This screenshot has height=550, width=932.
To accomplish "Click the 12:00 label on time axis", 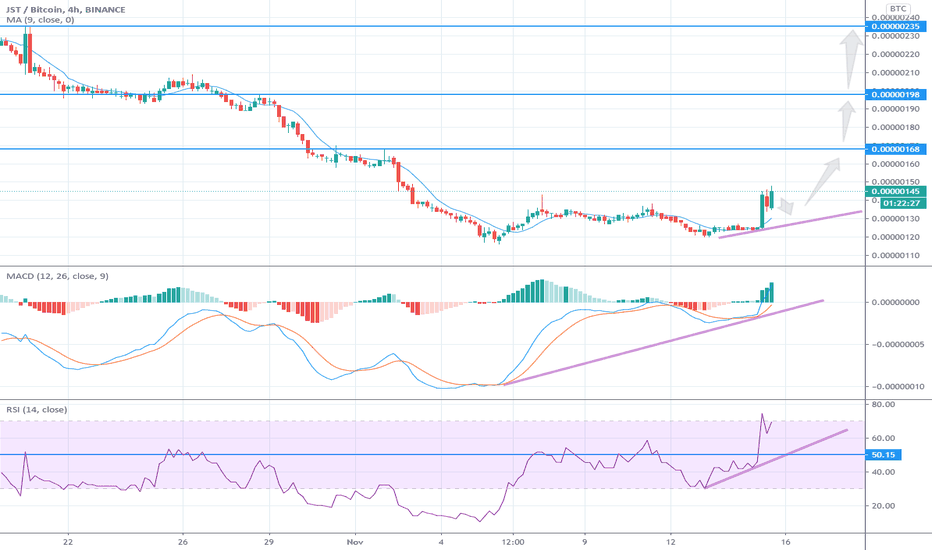I will (513, 542).
